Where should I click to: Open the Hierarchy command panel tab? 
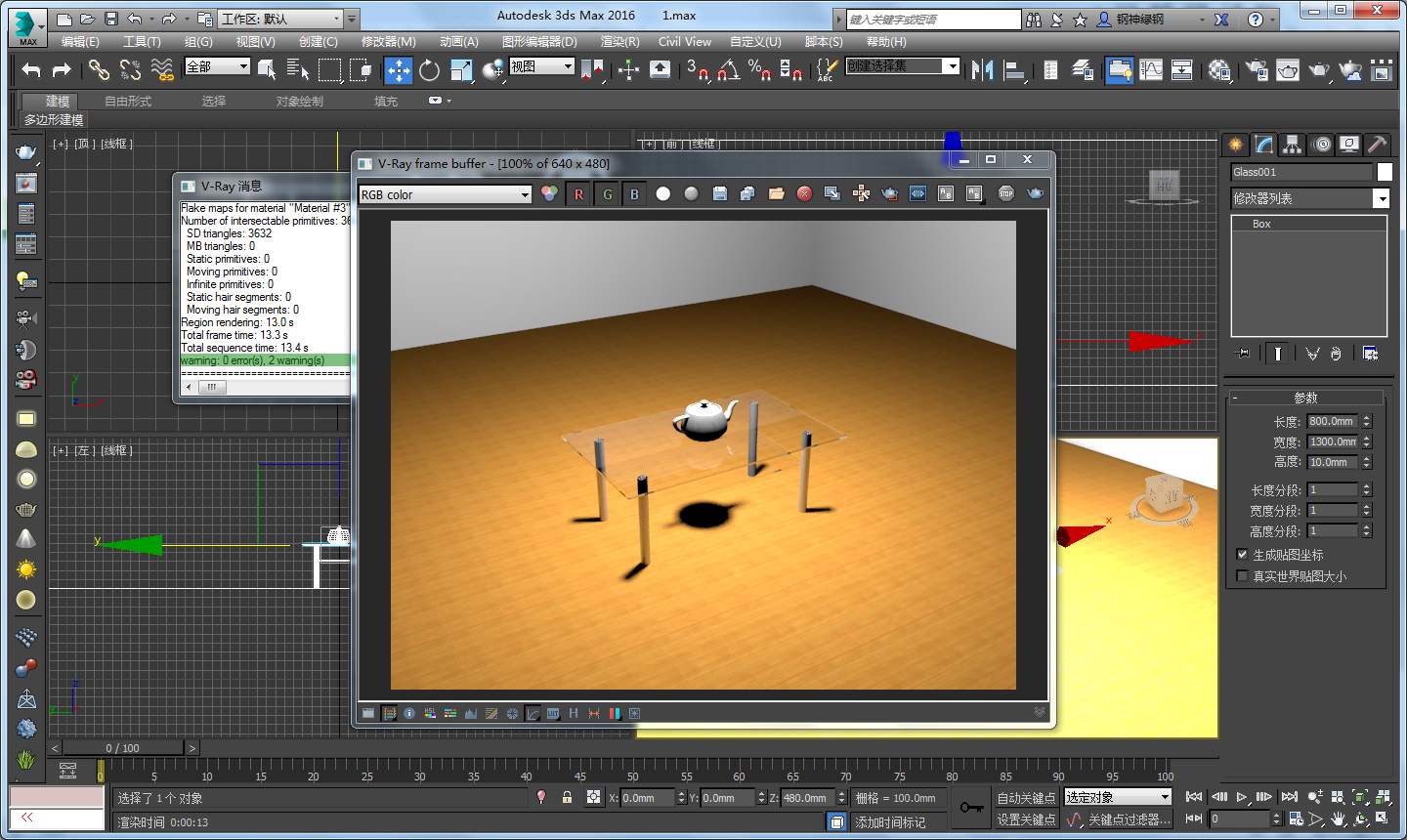click(x=1293, y=145)
